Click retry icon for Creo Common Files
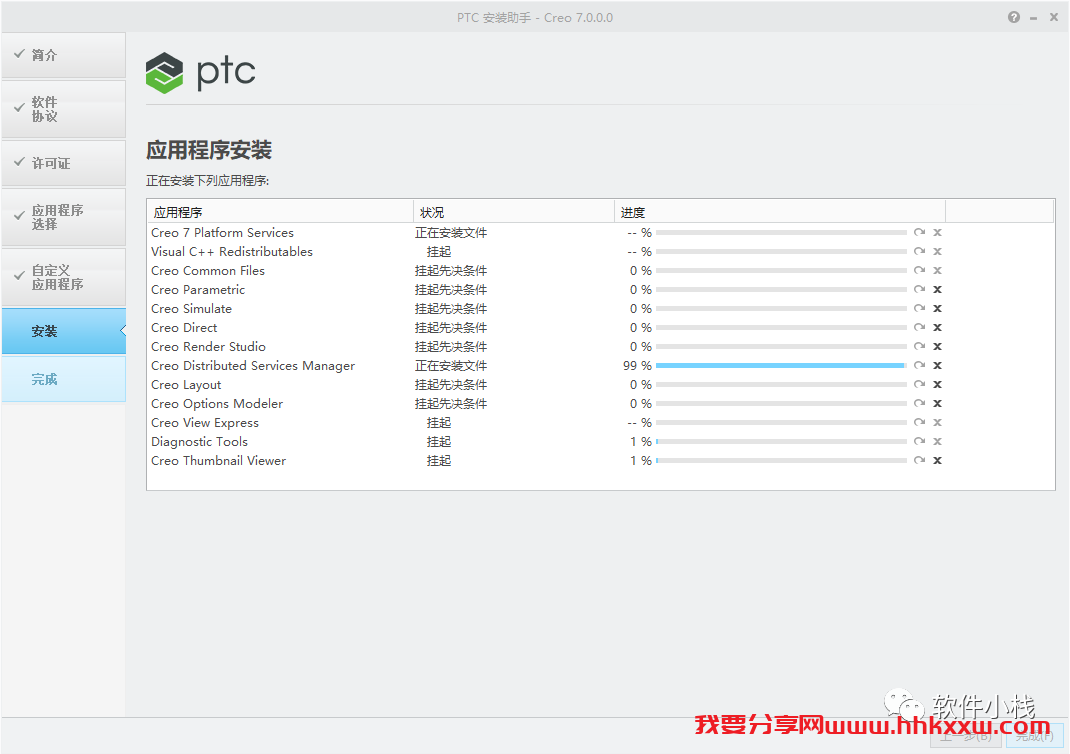The height and width of the screenshot is (754, 1070). click(x=919, y=271)
